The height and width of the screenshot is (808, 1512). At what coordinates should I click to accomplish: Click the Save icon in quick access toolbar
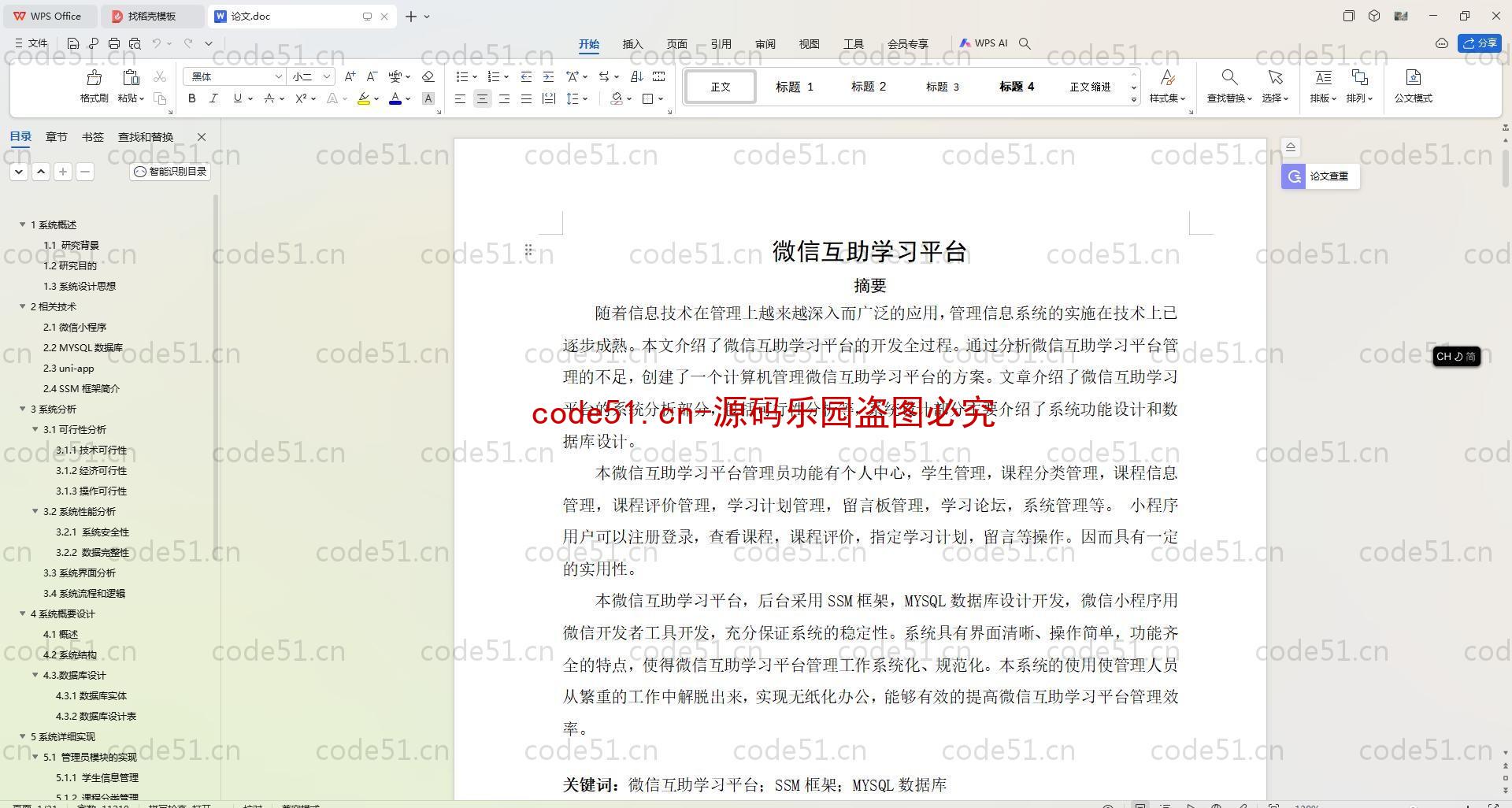(x=73, y=43)
